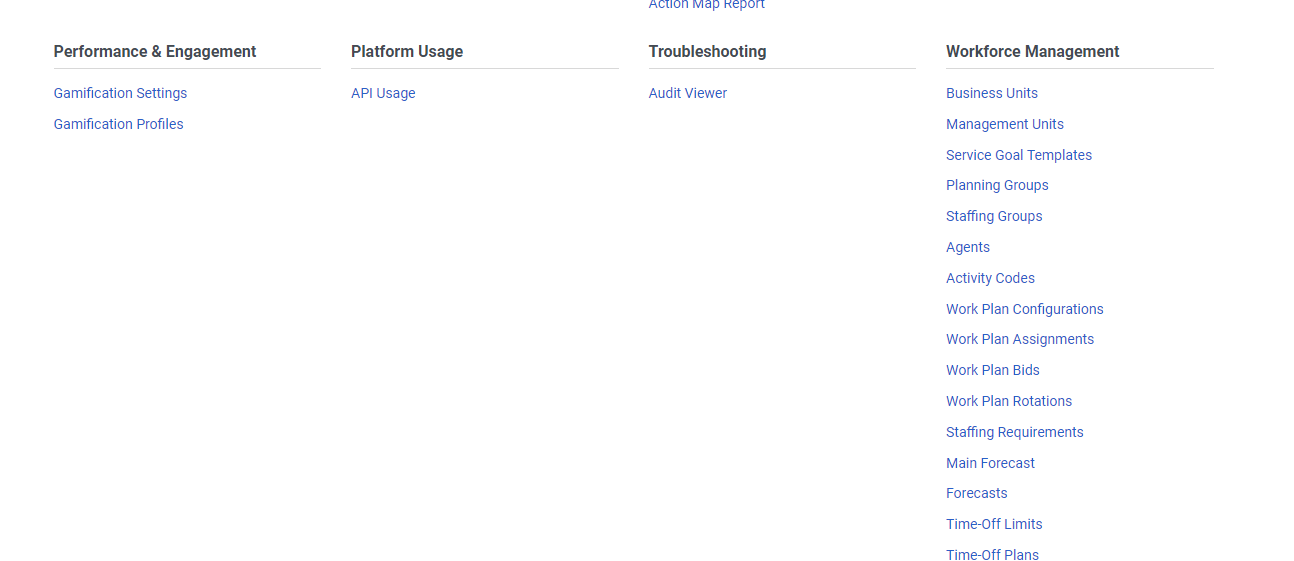Open Workforce Management Agents link
1294x561 pixels.
(x=967, y=247)
